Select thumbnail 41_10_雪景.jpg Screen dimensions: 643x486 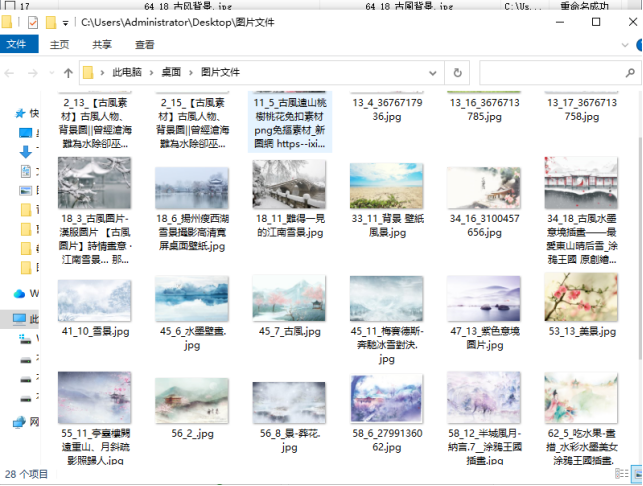pyautogui.click(x=94, y=301)
